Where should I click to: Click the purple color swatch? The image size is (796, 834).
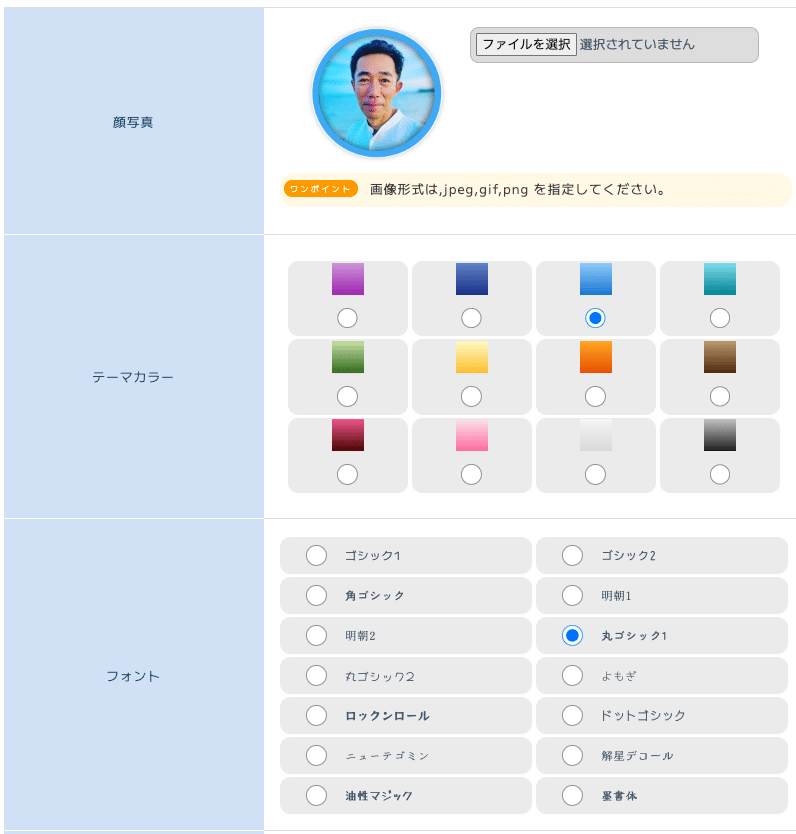tap(348, 279)
